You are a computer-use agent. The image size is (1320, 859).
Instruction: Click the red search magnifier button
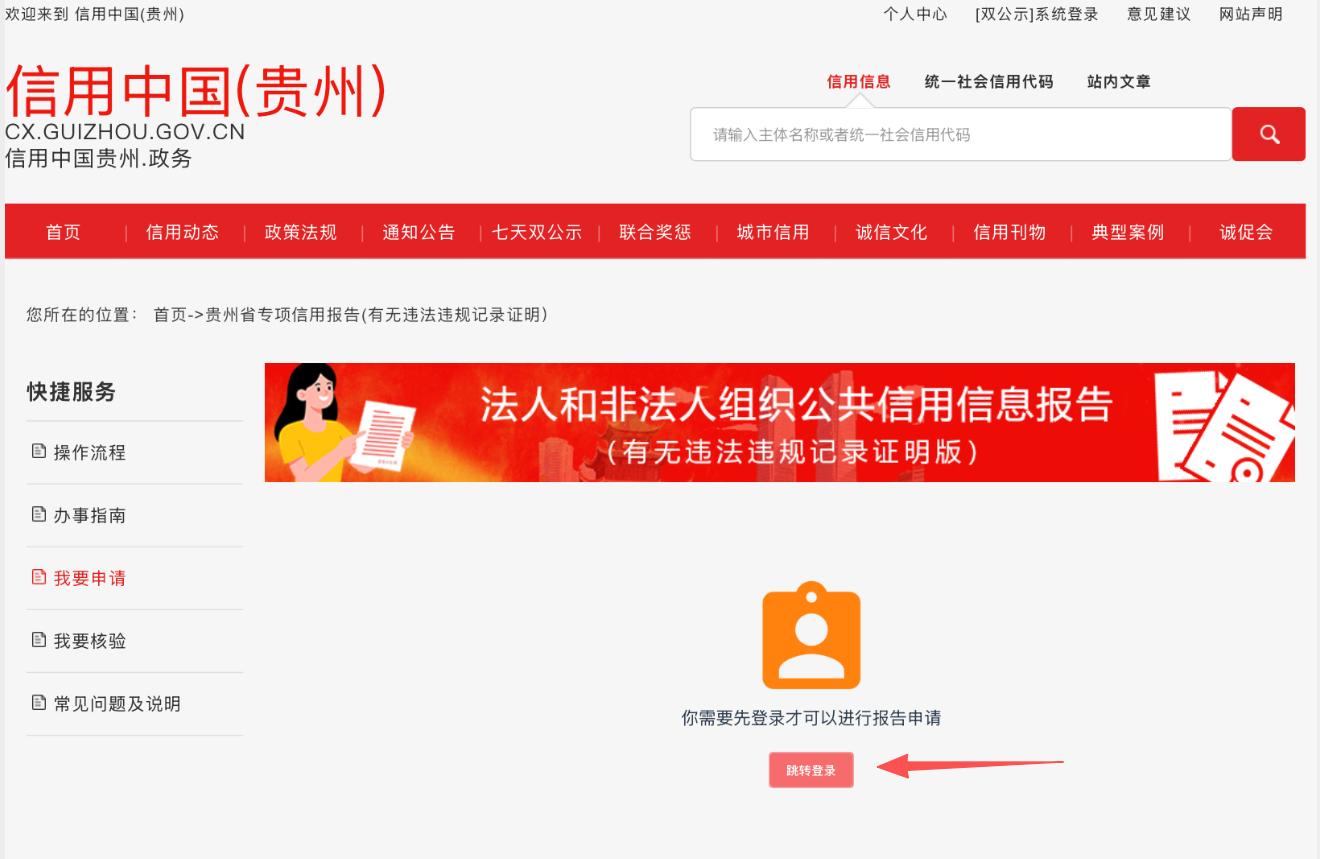coord(1268,134)
